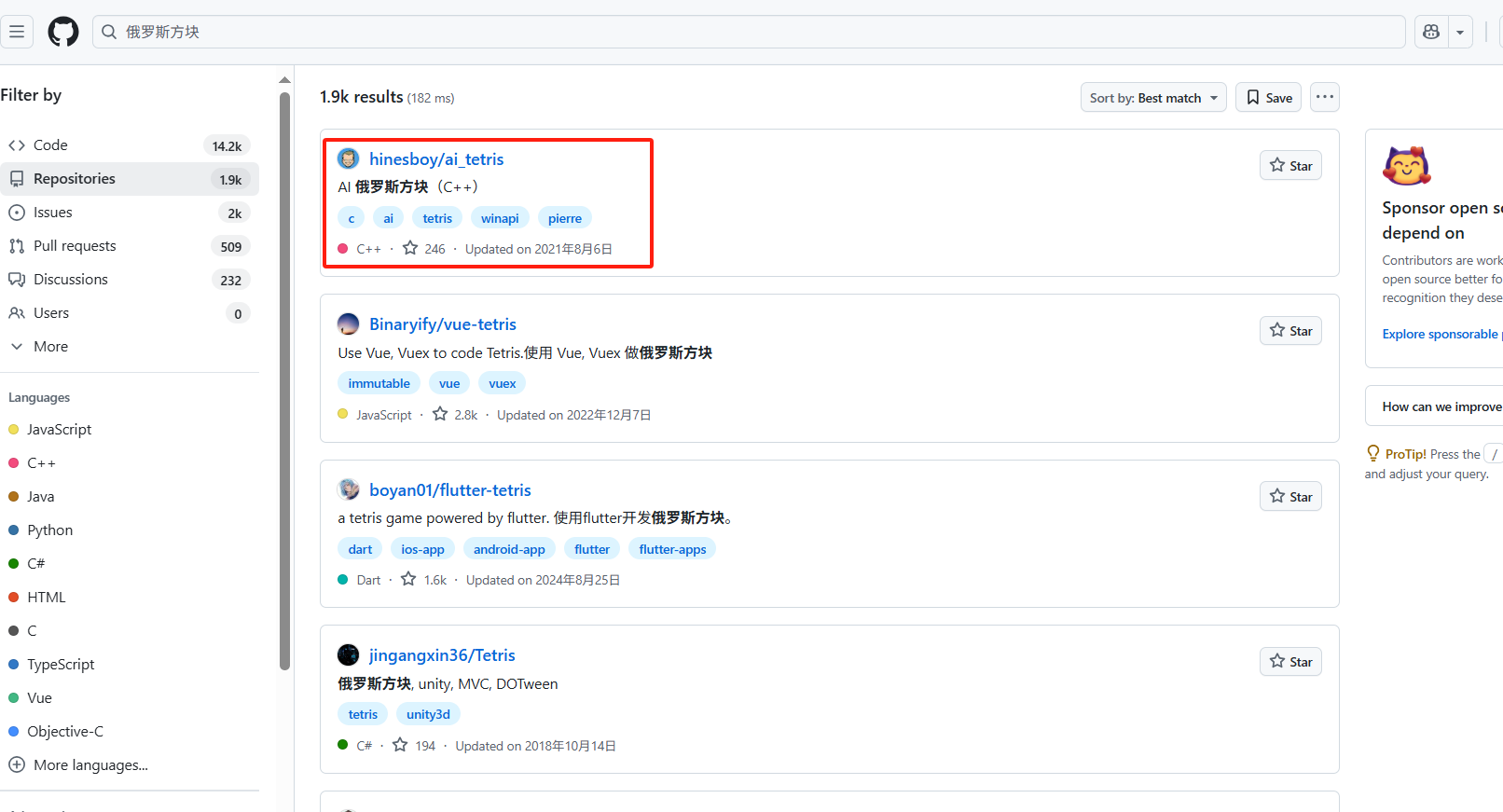This screenshot has height=812, width=1503.
Task: Select topic tag 'android-app'
Action: pyautogui.click(x=509, y=549)
